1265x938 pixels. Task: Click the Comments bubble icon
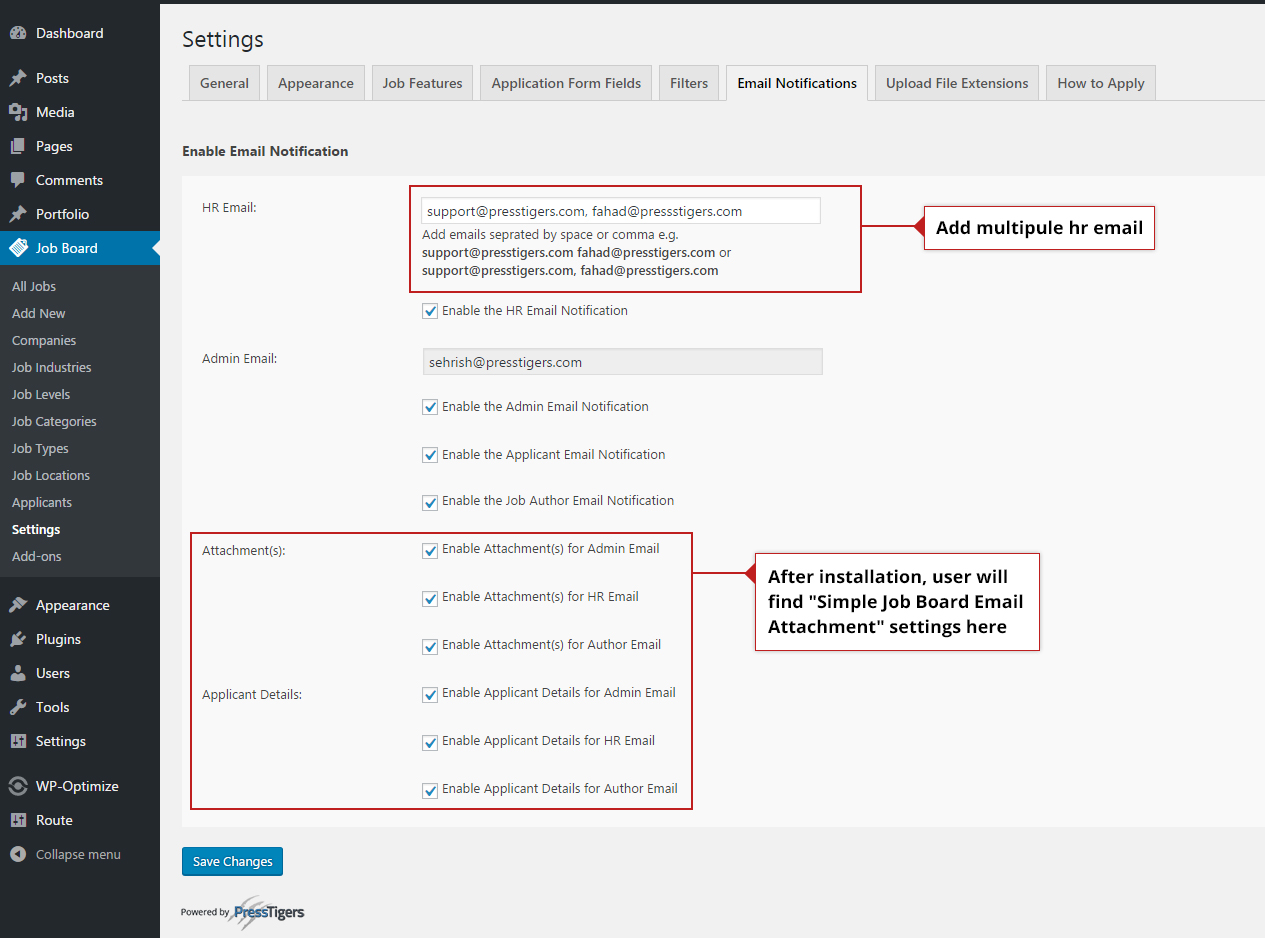coord(18,180)
